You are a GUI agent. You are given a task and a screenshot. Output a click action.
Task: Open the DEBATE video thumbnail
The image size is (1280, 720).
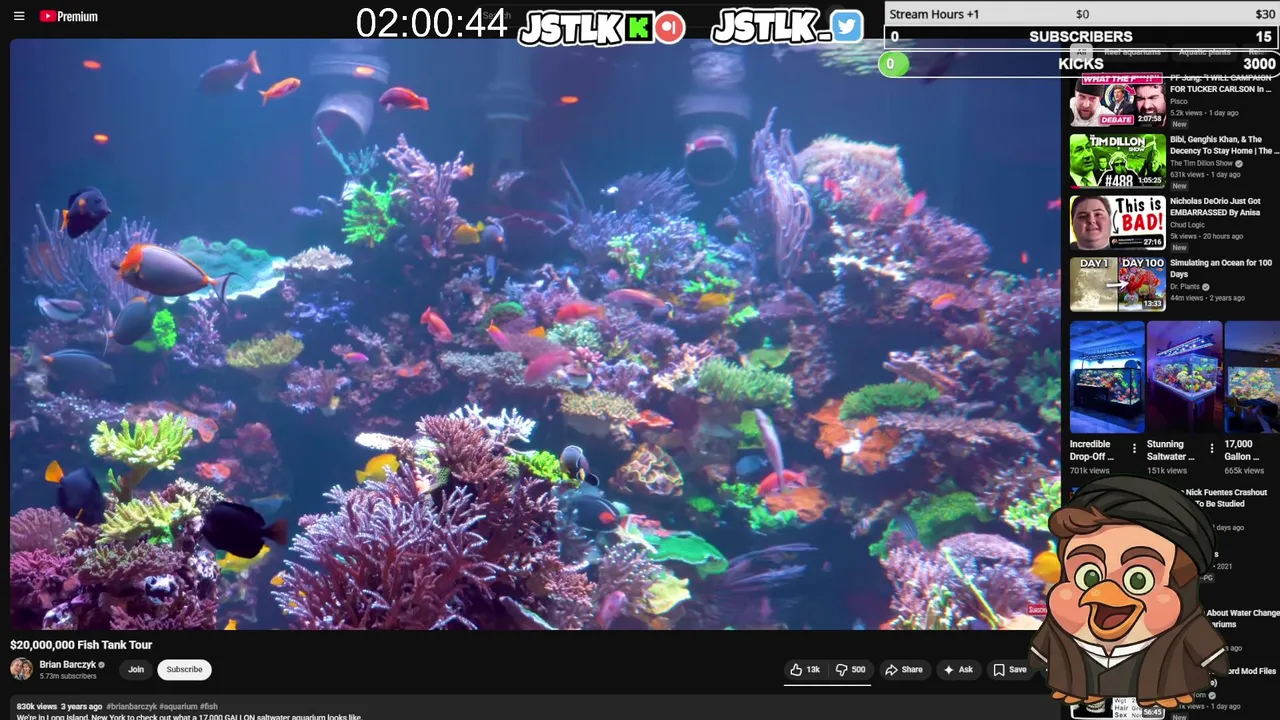[x=1117, y=100]
